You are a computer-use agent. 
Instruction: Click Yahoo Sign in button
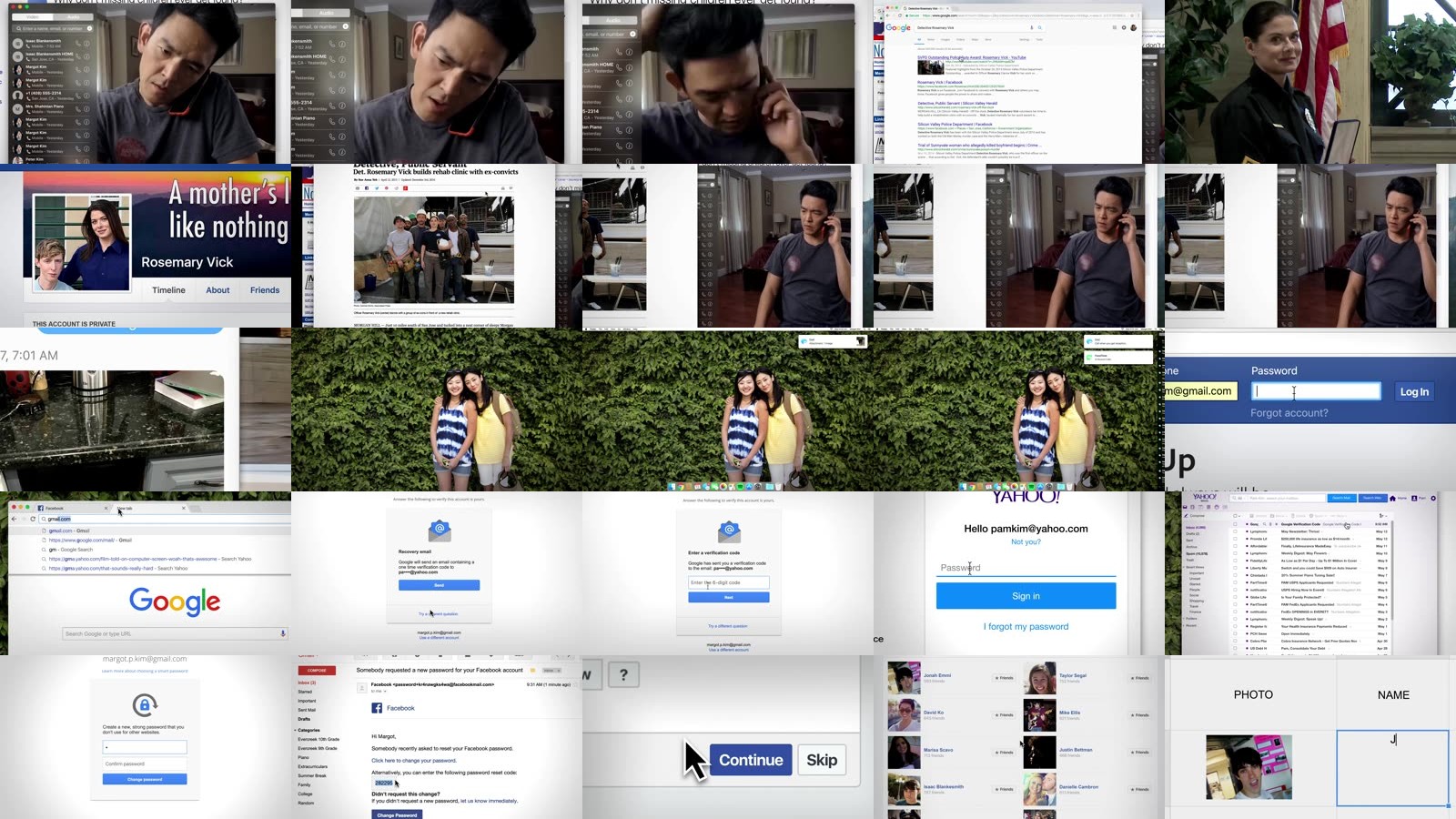tap(1026, 596)
